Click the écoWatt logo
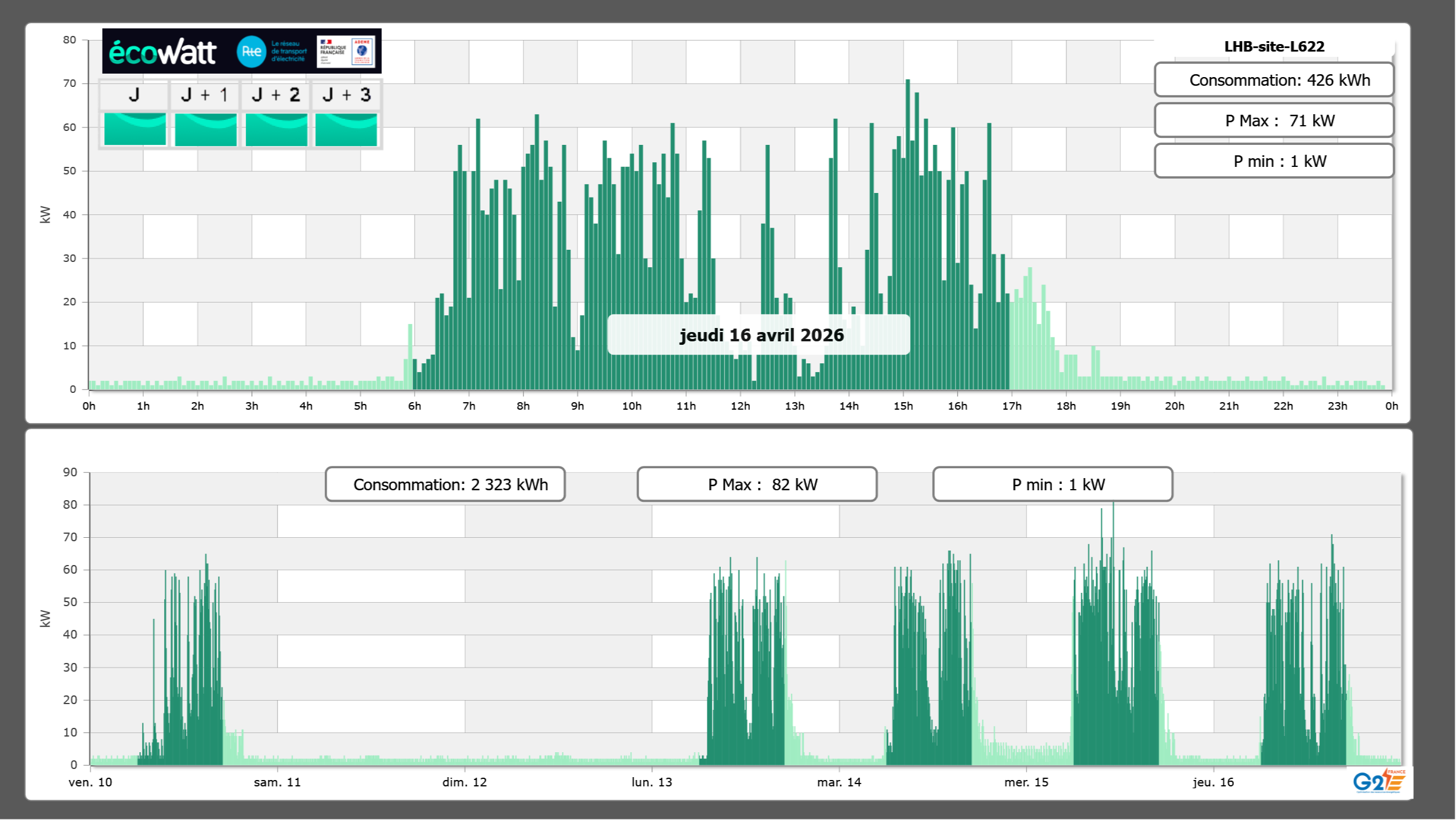This screenshot has height=820, width=1456. pyautogui.click(x=162, y=52)
